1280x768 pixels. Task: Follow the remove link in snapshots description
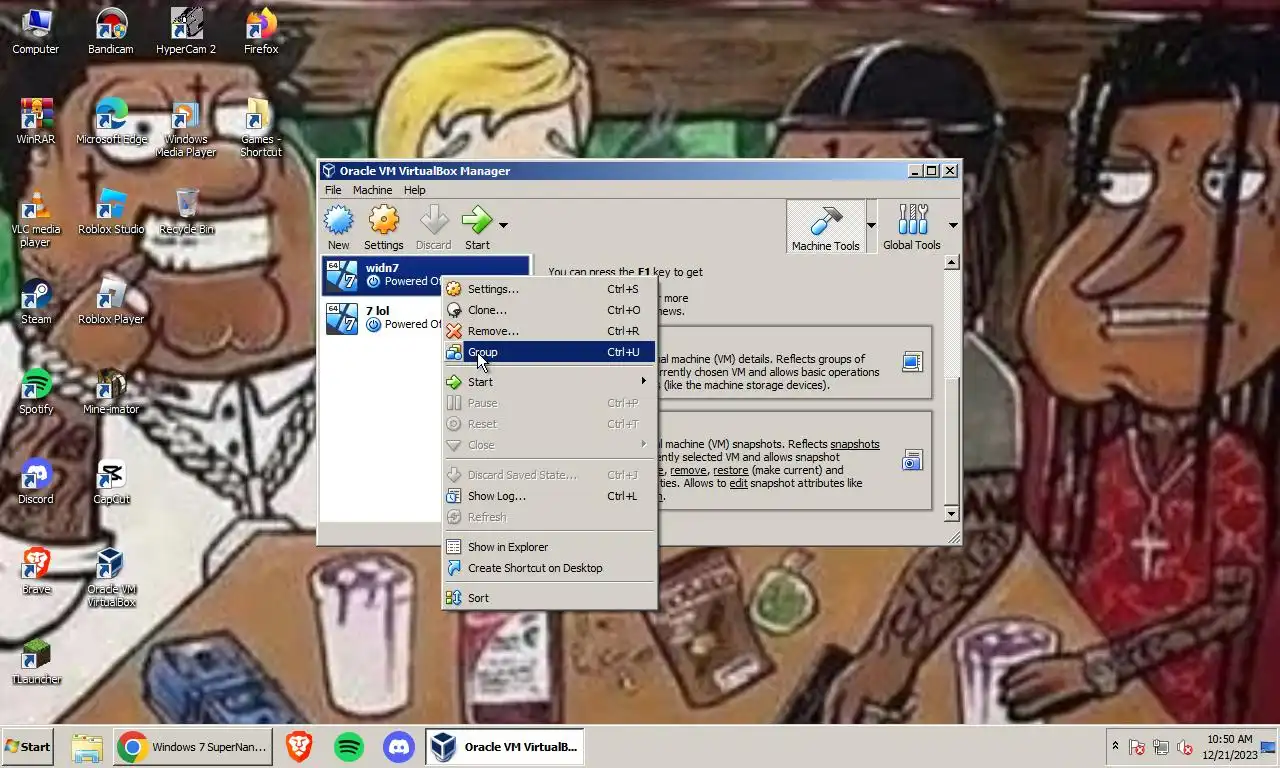click(687, 470)
